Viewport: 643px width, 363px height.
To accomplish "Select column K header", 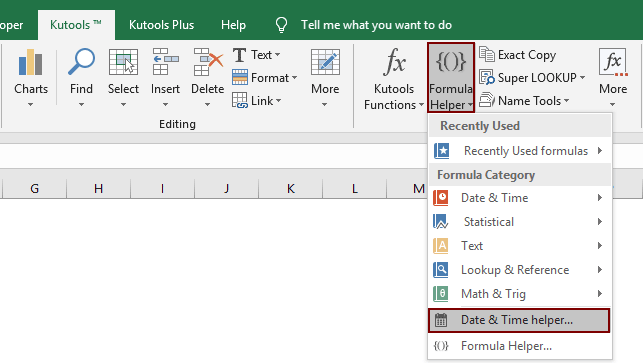I will tap(291, 188).
